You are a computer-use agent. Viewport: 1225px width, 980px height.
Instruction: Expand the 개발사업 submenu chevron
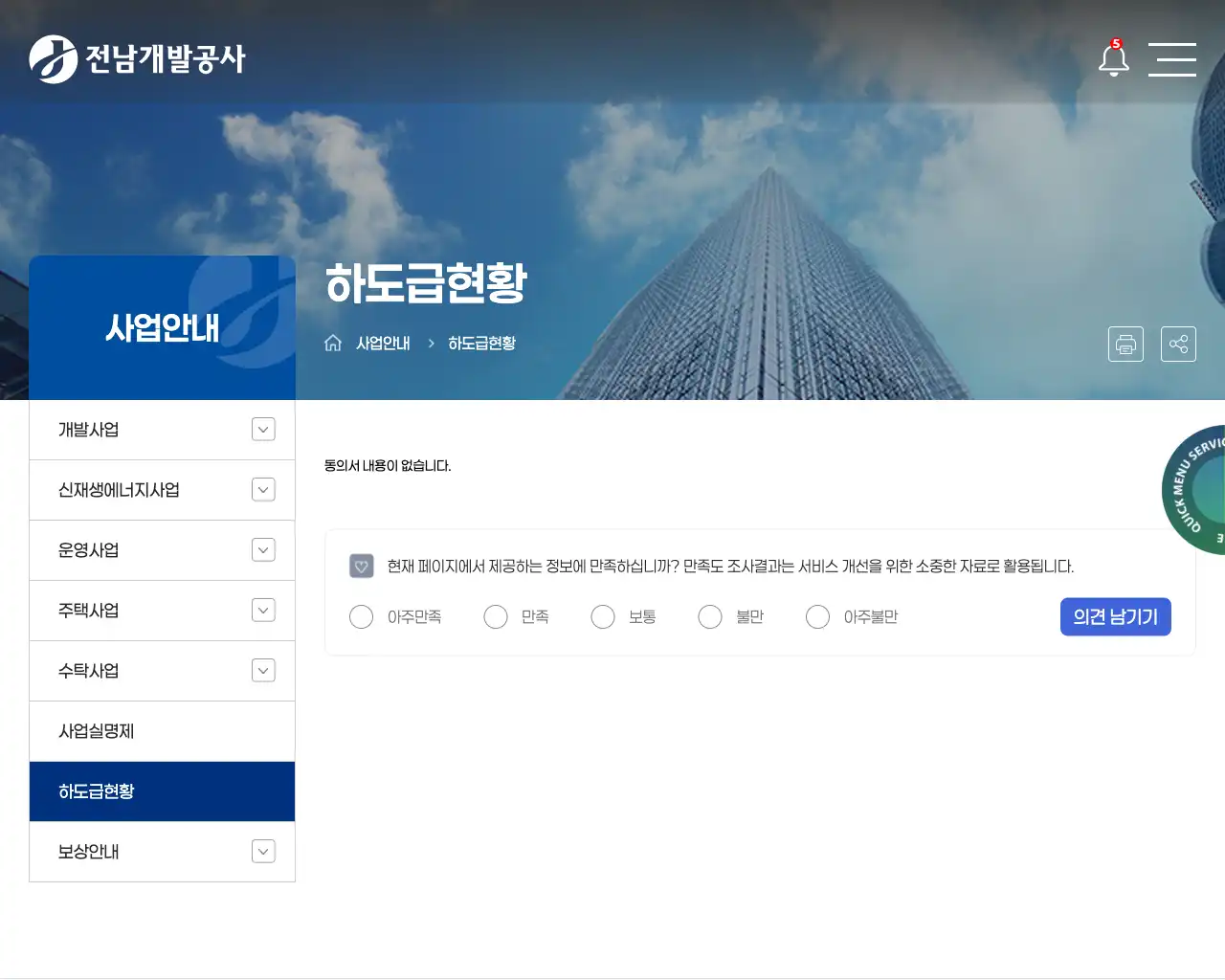(x=263, y=430)
